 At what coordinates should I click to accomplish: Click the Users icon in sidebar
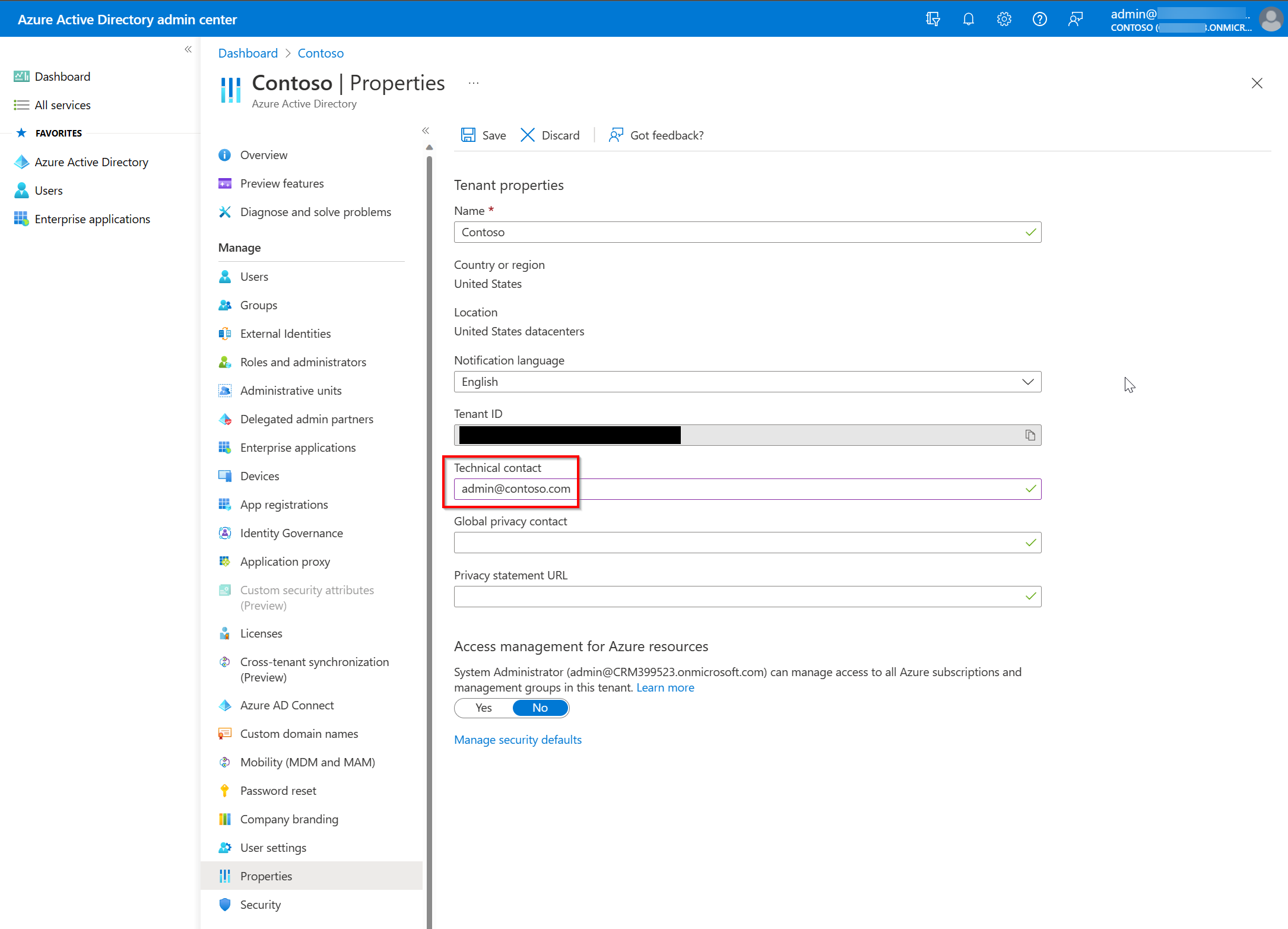point(22,190)
